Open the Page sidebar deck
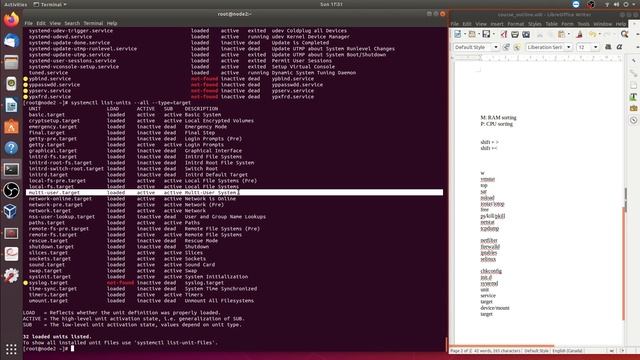 pos(633,85)
